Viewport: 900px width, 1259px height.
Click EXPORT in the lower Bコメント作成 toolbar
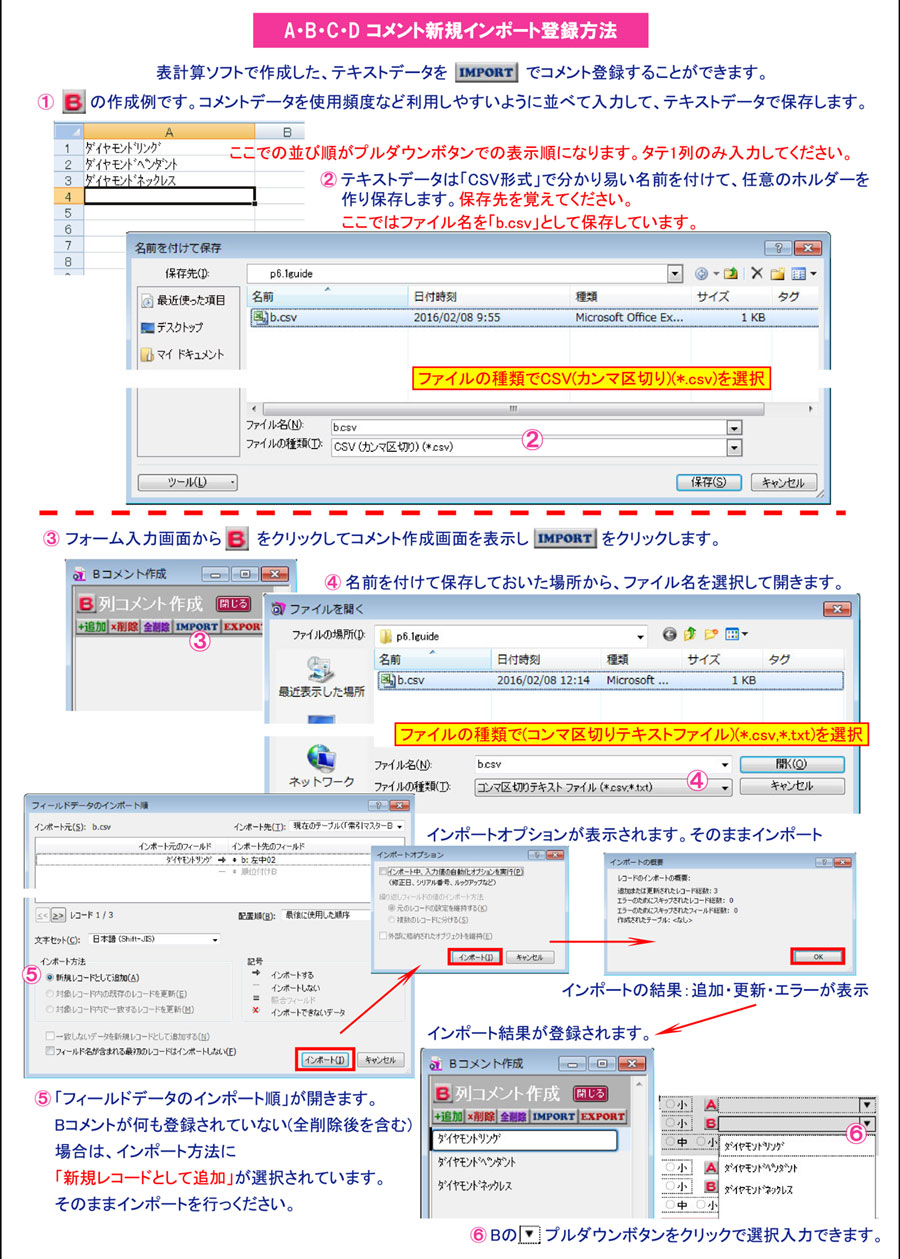tap(602, 1116)
